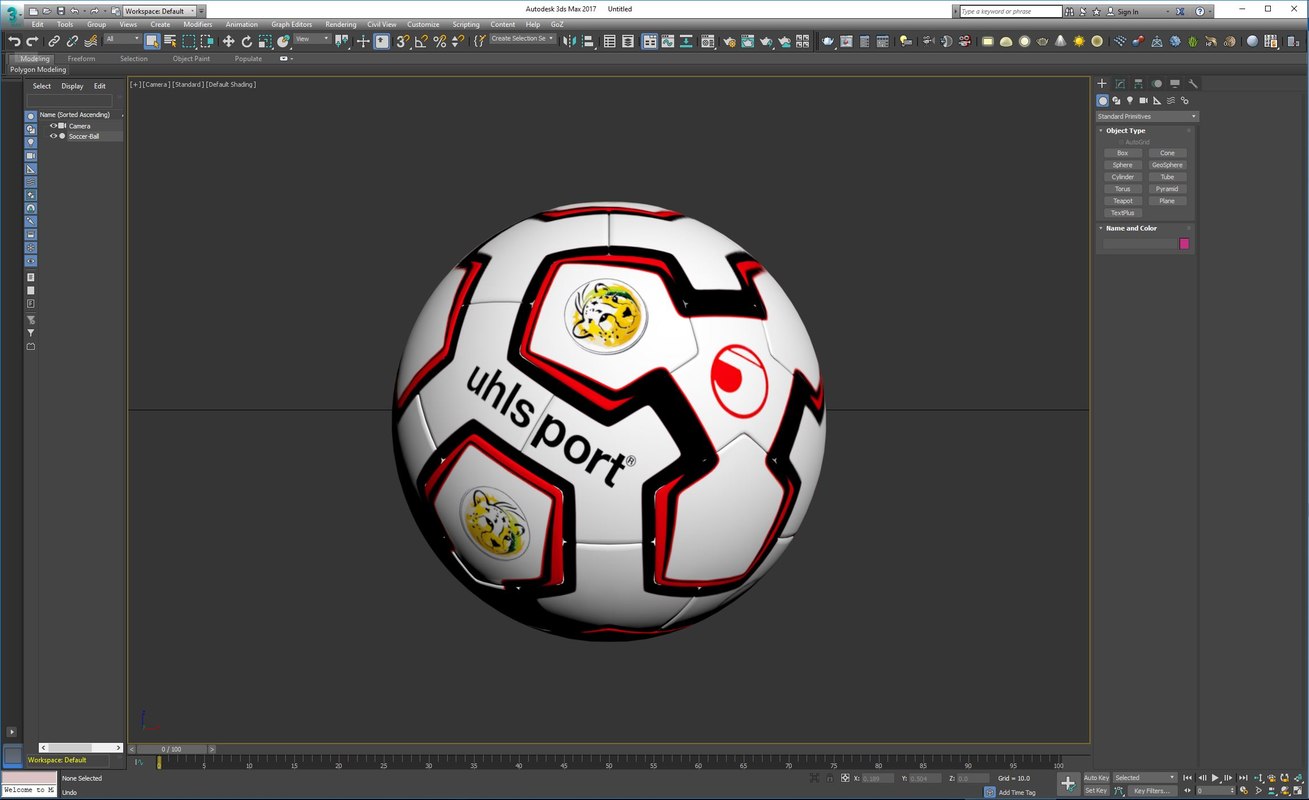Switch to the Freeform ribbon tab
The image size is (1309, 800).
(81, 59)
